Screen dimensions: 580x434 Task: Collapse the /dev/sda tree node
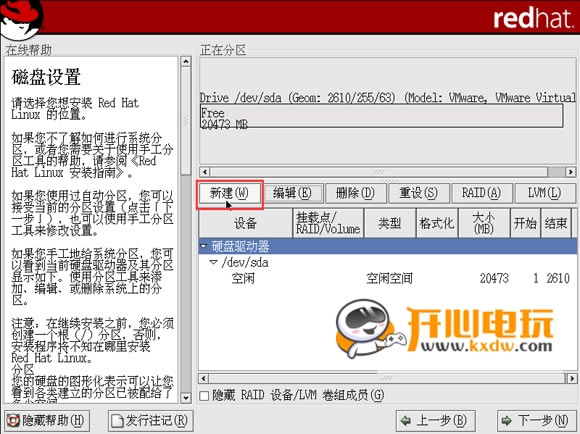tap(213, 262)
